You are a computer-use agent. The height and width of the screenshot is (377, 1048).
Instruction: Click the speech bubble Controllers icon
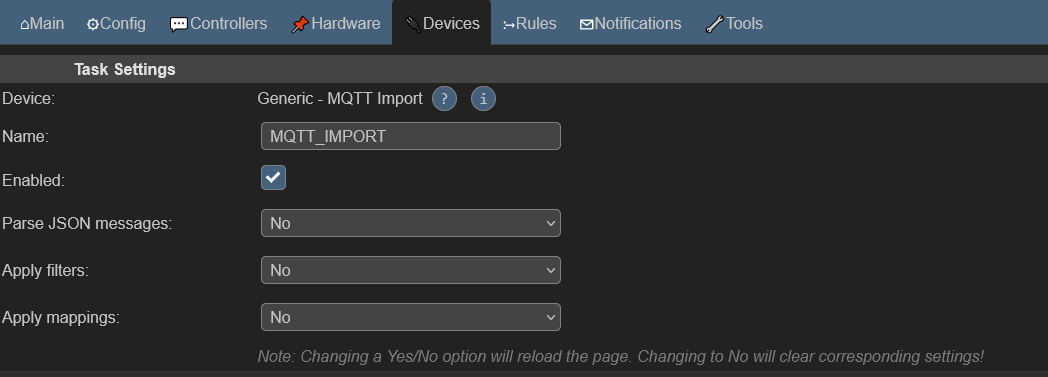point(178,25)
